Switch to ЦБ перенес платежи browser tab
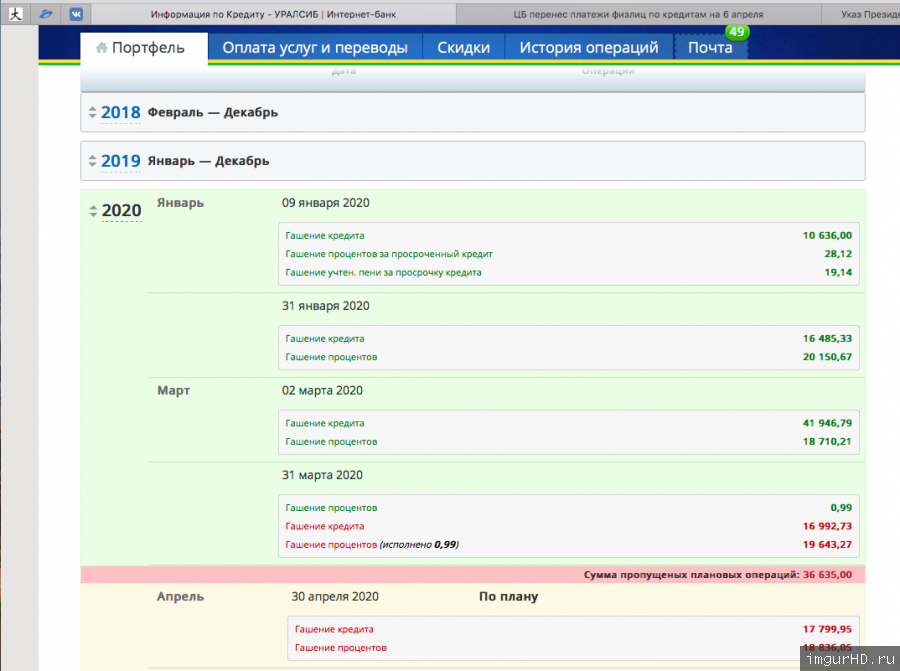The height and width of the screenshot is (671, 900). (x=638, y=14)
